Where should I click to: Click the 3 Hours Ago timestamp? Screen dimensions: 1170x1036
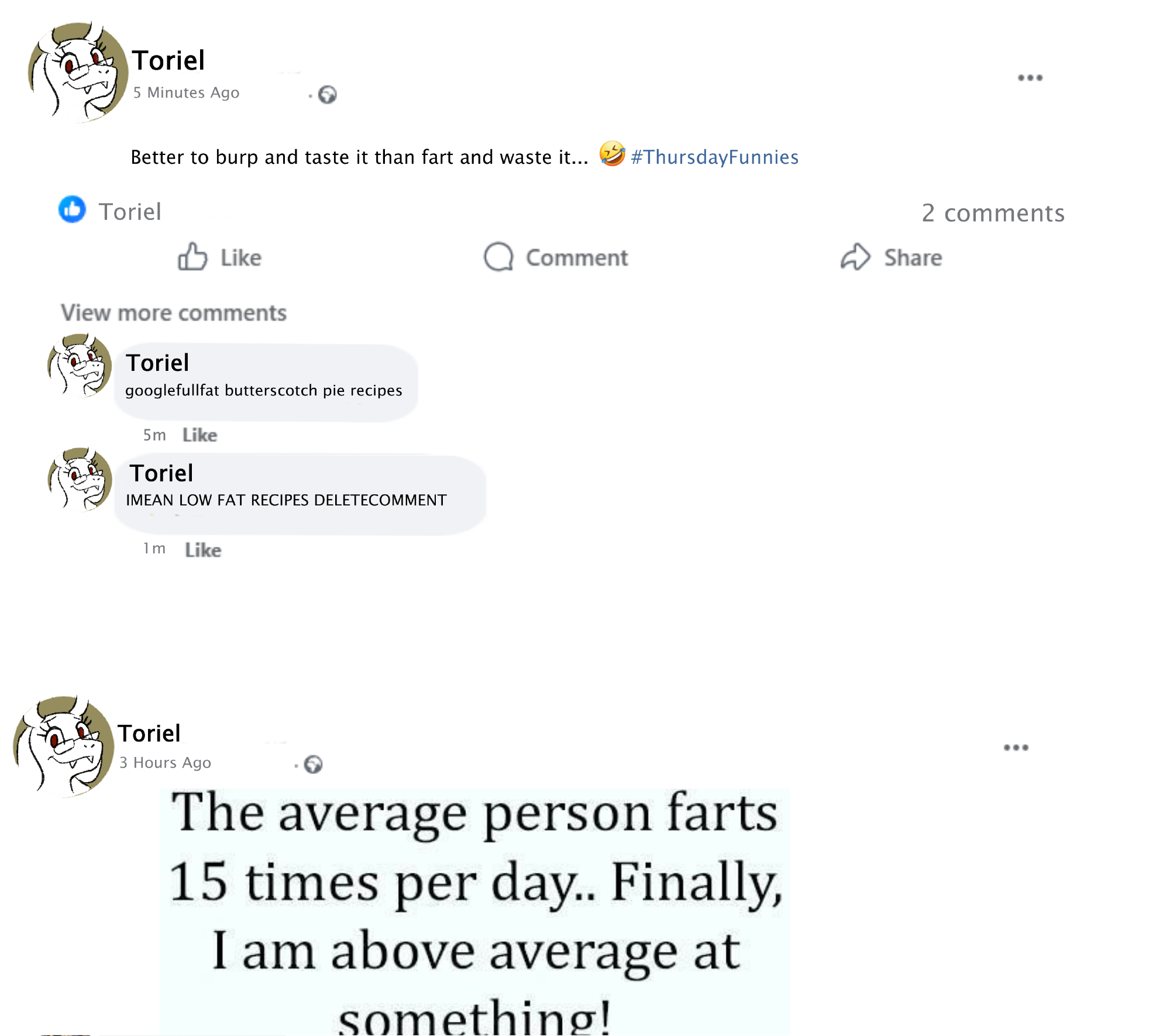pos(165,763)
